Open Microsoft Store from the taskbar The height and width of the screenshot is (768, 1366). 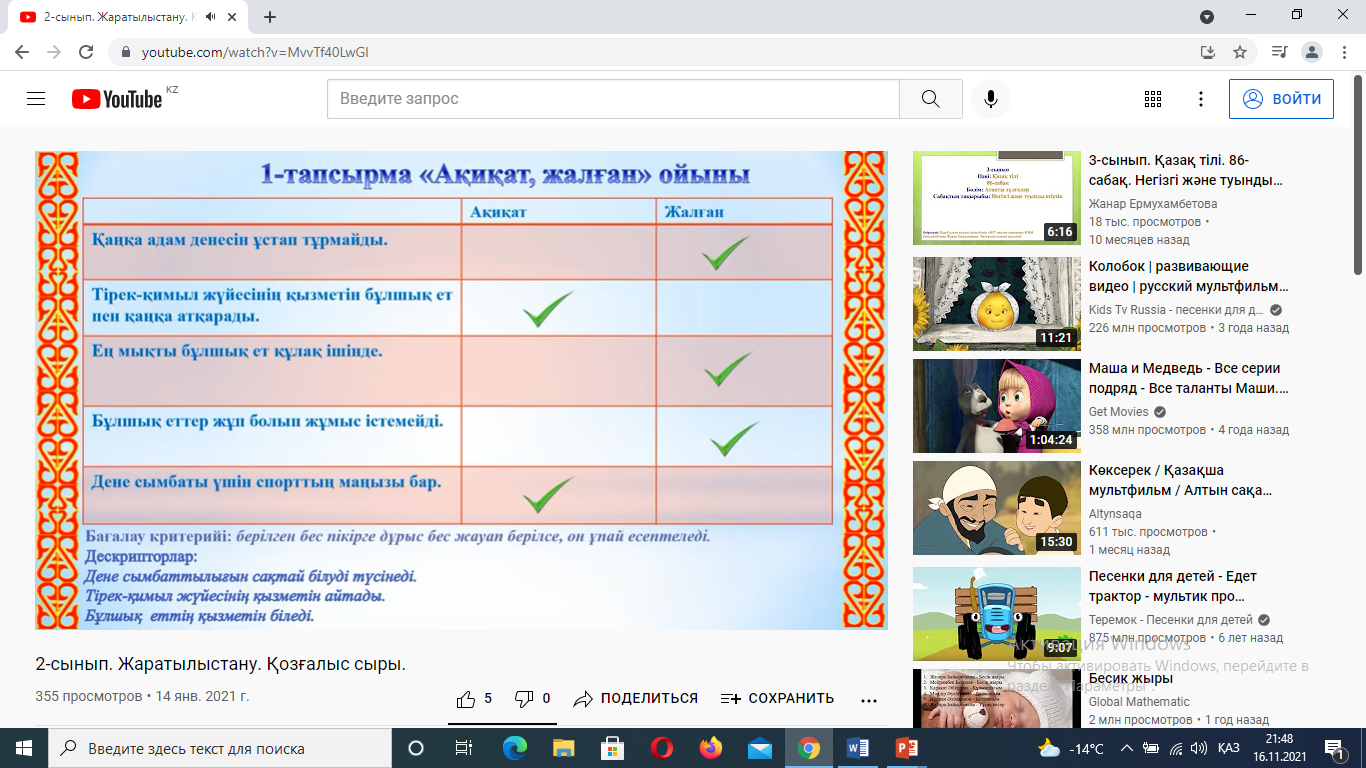pyautogui.click(x=613, y=748)
